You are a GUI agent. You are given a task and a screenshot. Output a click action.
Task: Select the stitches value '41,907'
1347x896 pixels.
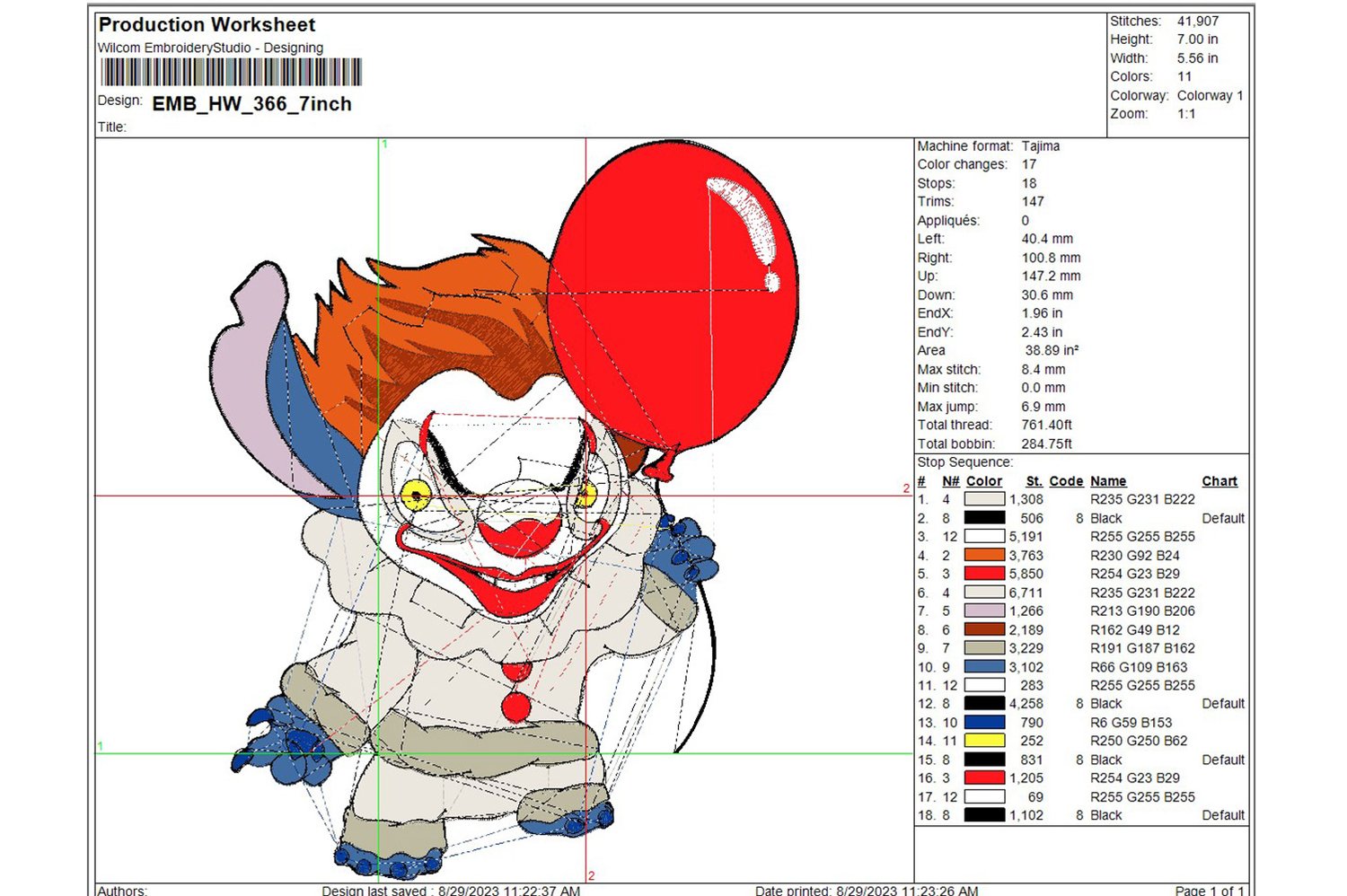coord(1198,21)
